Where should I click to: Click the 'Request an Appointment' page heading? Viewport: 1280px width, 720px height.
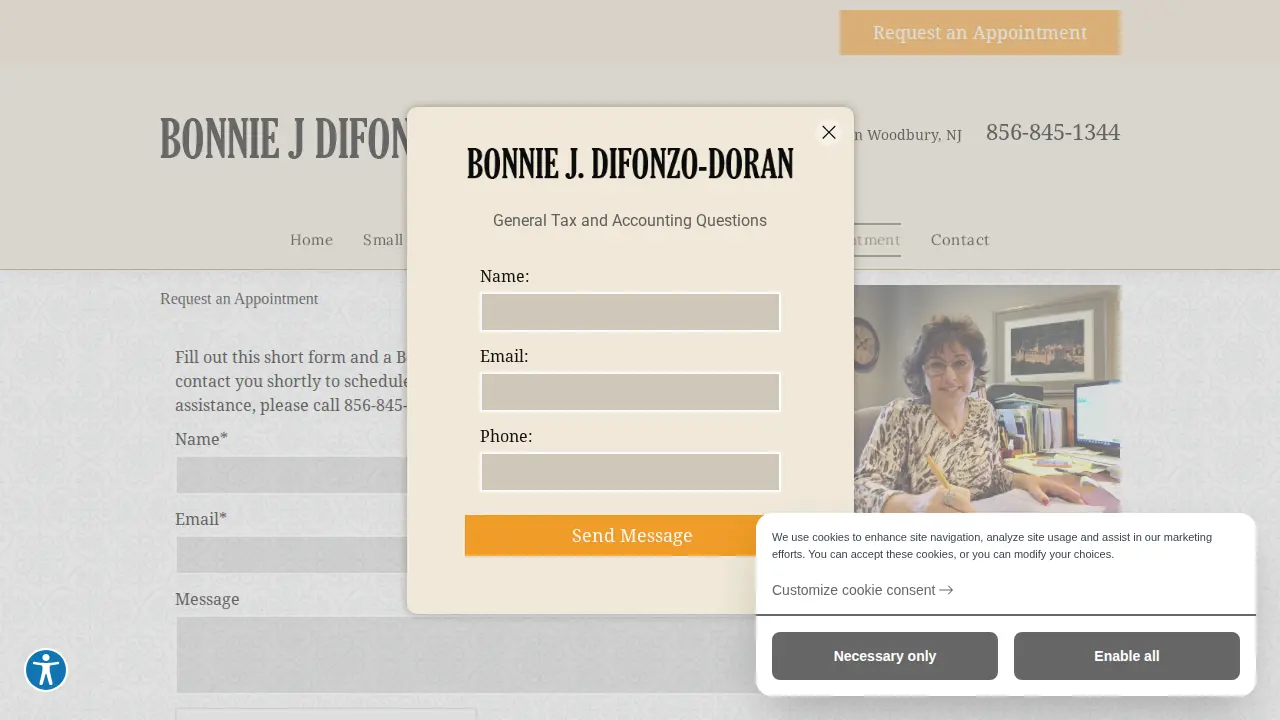coord(239,299)
